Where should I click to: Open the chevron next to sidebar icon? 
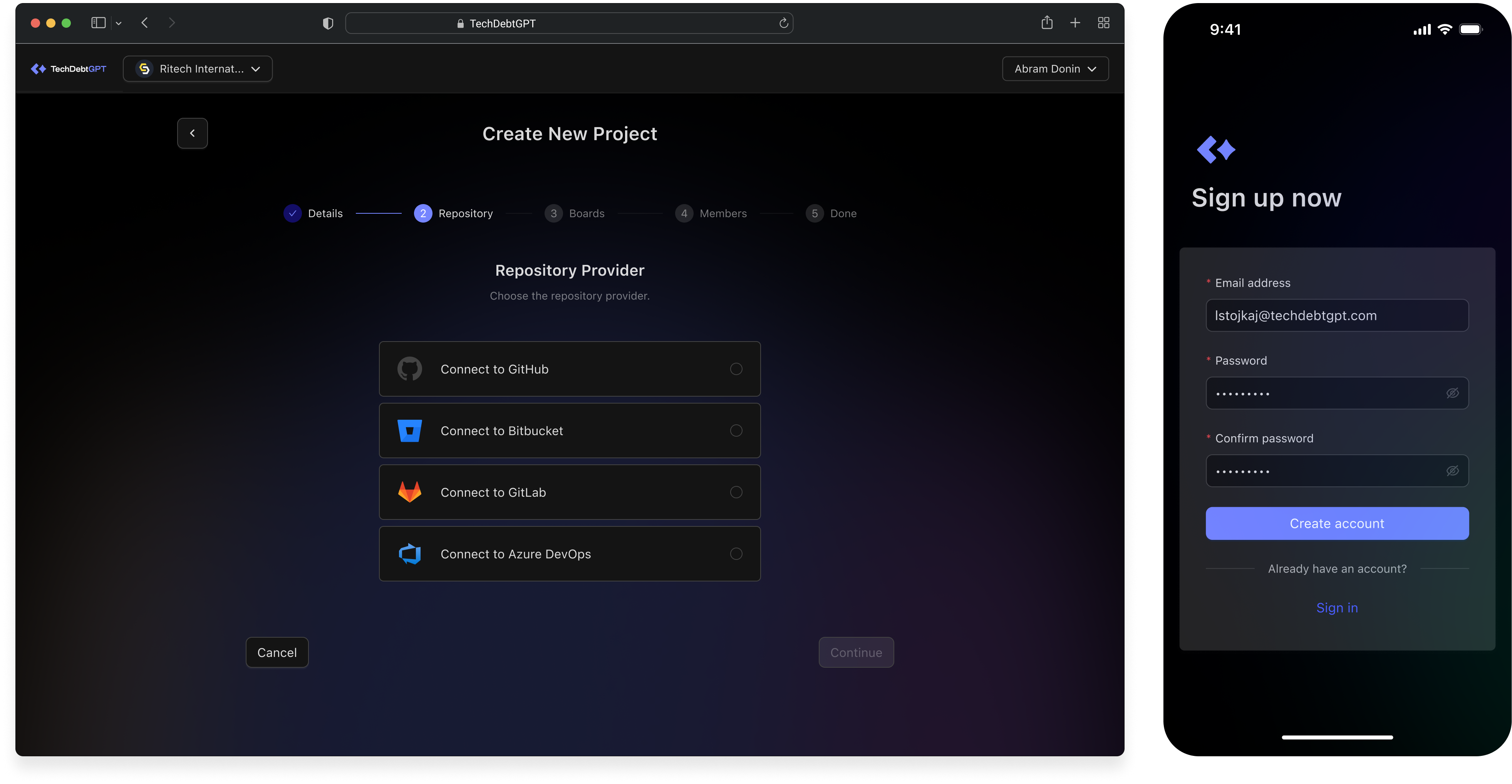[119, 23]
